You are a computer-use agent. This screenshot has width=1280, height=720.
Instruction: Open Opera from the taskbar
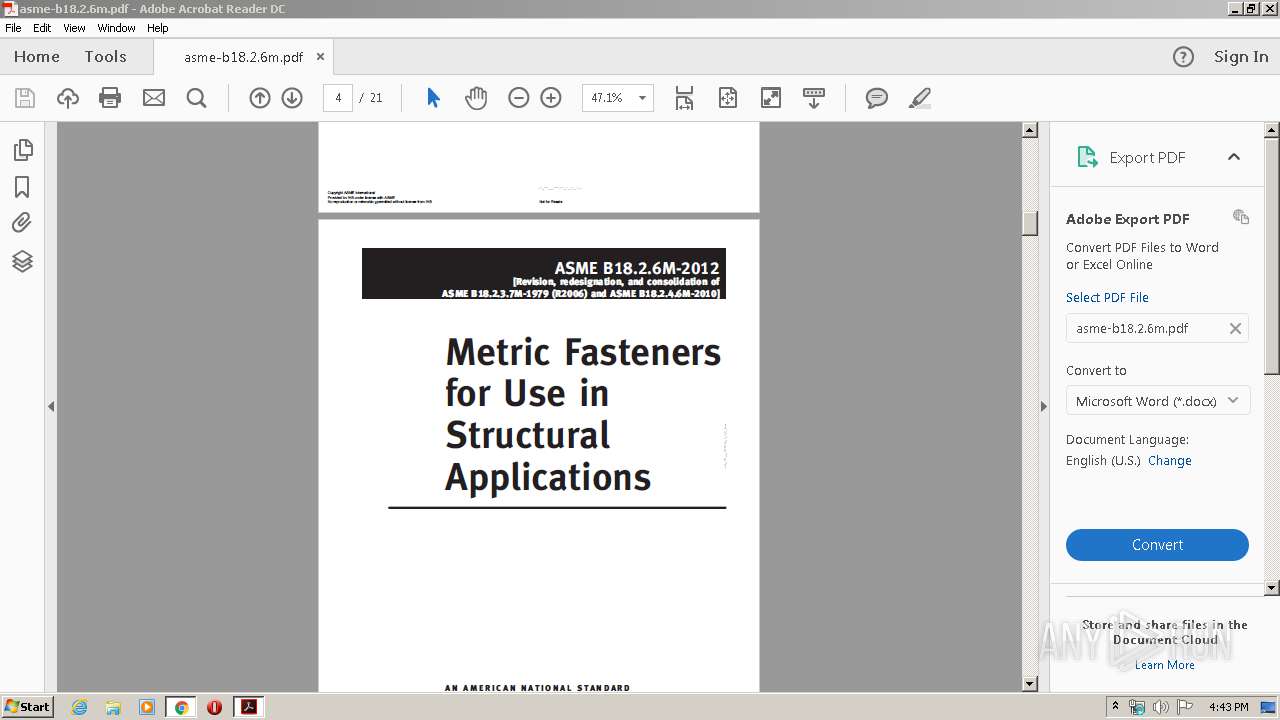214,707
